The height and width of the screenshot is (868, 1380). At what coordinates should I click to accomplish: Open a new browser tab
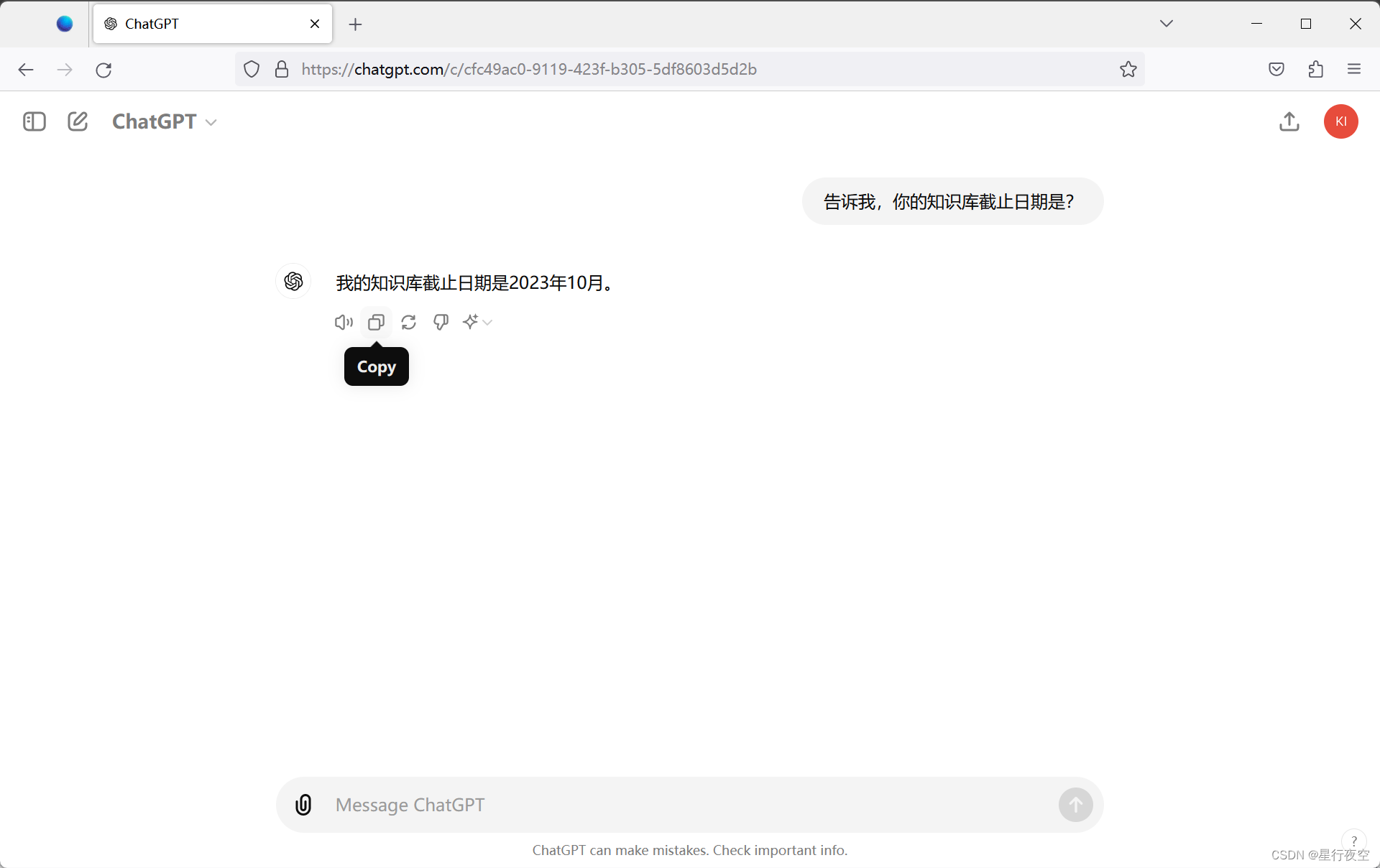pyautogui.click(x=355, y=24)
